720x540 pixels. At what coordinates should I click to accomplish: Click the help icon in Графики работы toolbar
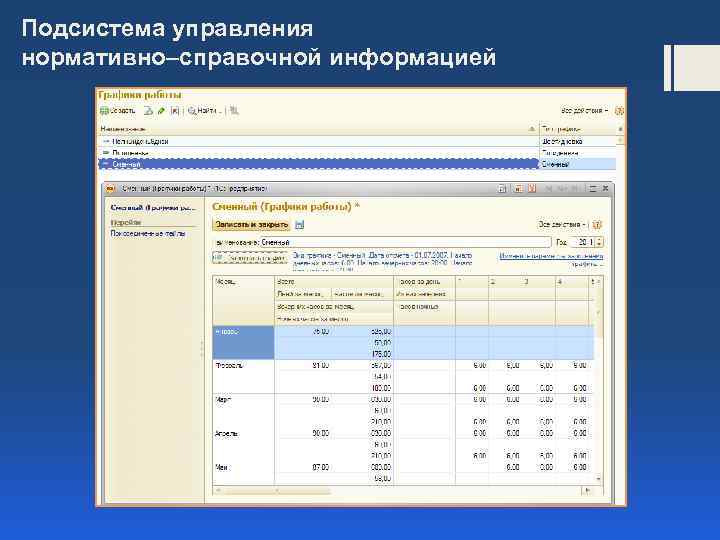click(x=619, y=111)
